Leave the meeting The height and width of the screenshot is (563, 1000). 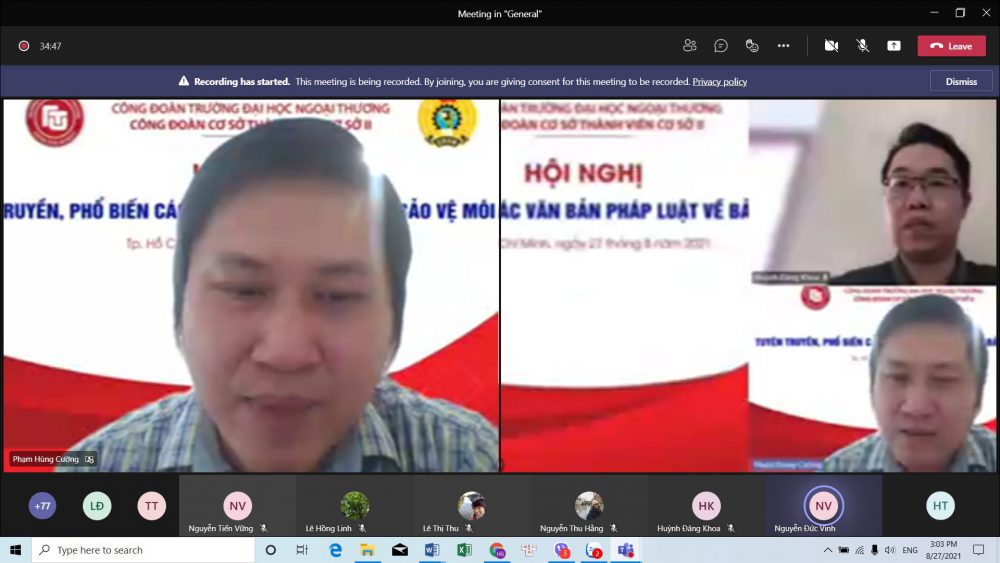click(x=952, y=46)
